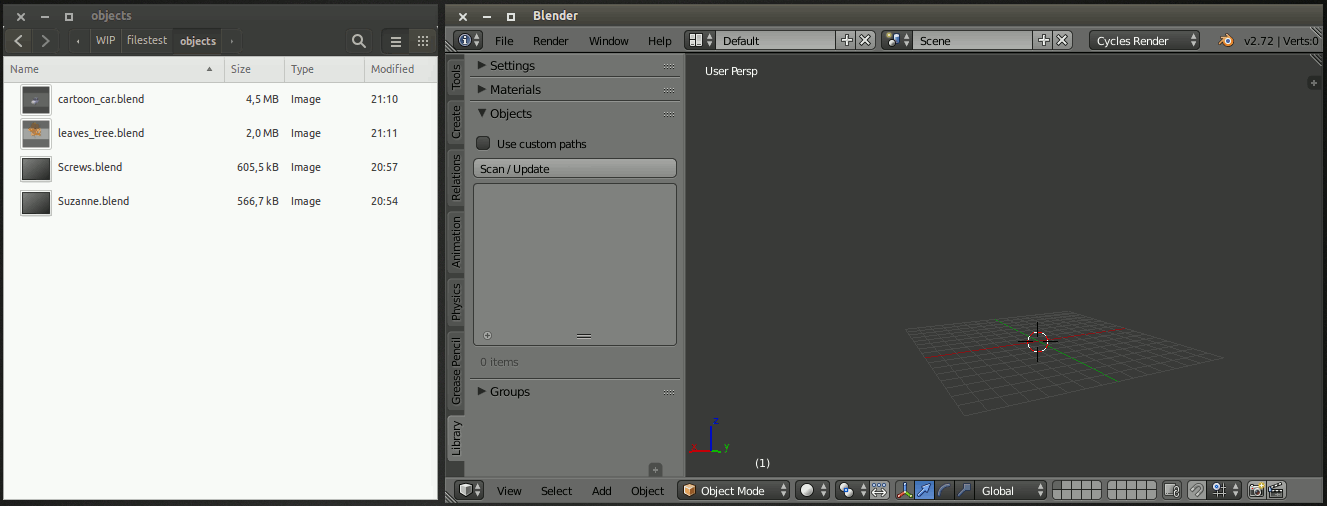Open the Window menu

608,41
